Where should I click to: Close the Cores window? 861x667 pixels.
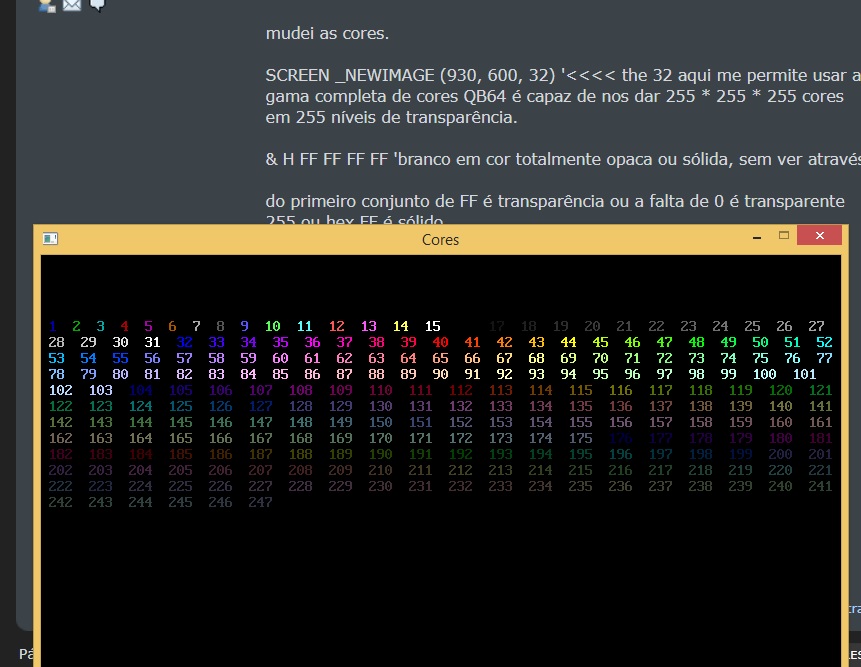(x=820, y=236)
